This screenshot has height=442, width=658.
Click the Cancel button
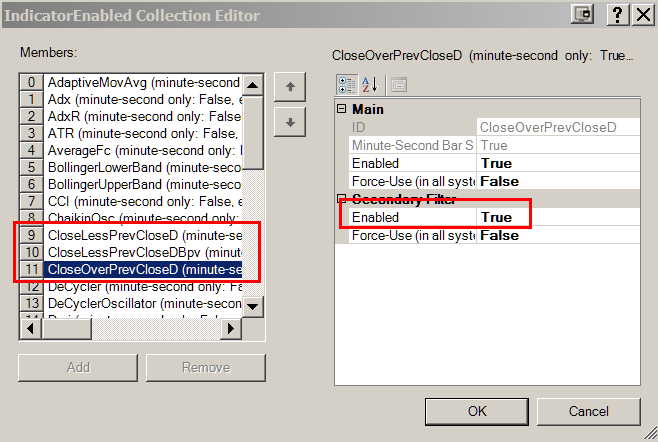[589, 411]
